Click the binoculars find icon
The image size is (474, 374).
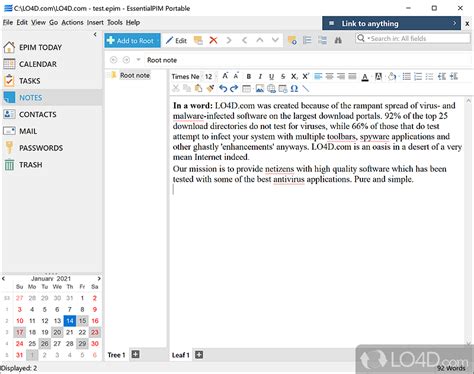click(338, 40)
